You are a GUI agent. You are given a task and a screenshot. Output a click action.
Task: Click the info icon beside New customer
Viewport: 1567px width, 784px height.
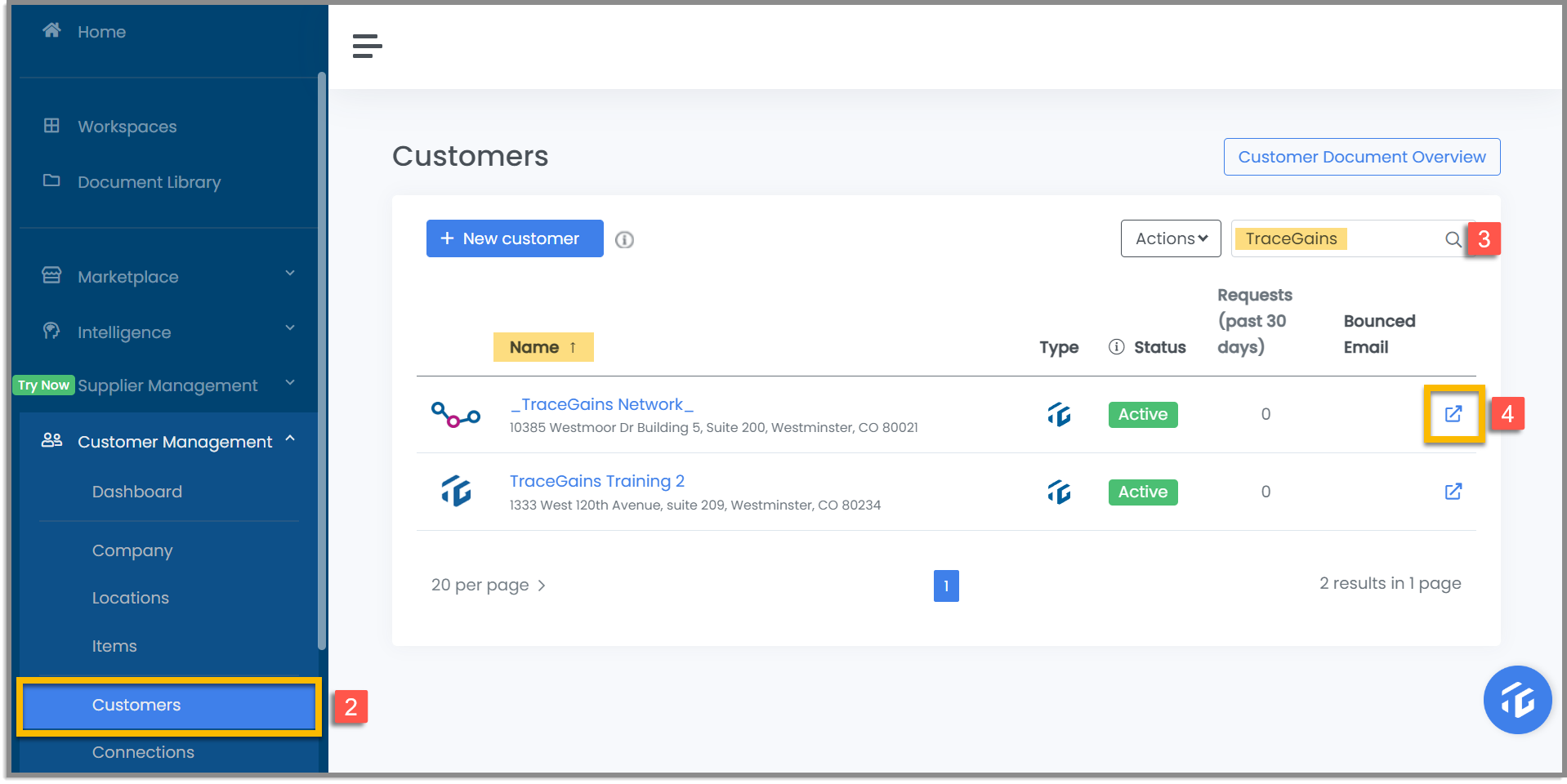pos(624,239)
